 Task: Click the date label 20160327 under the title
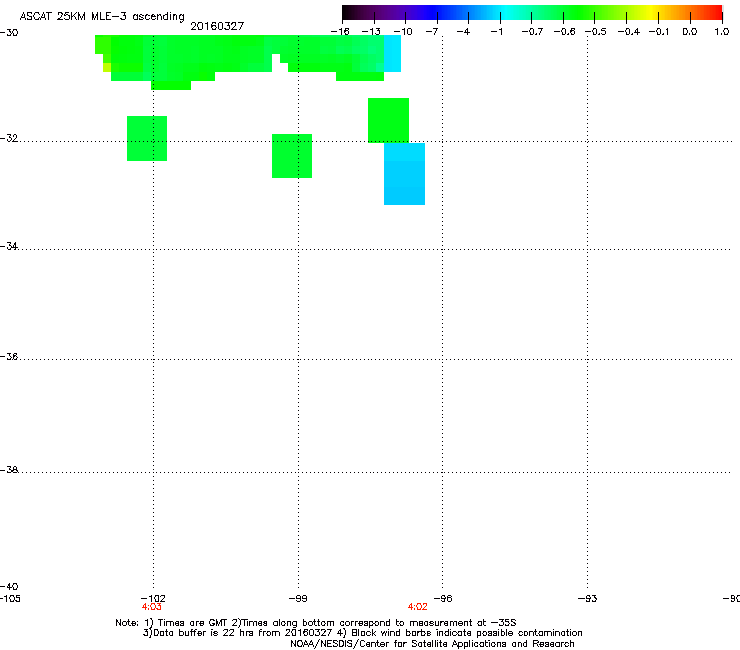[x=217, y=26]
